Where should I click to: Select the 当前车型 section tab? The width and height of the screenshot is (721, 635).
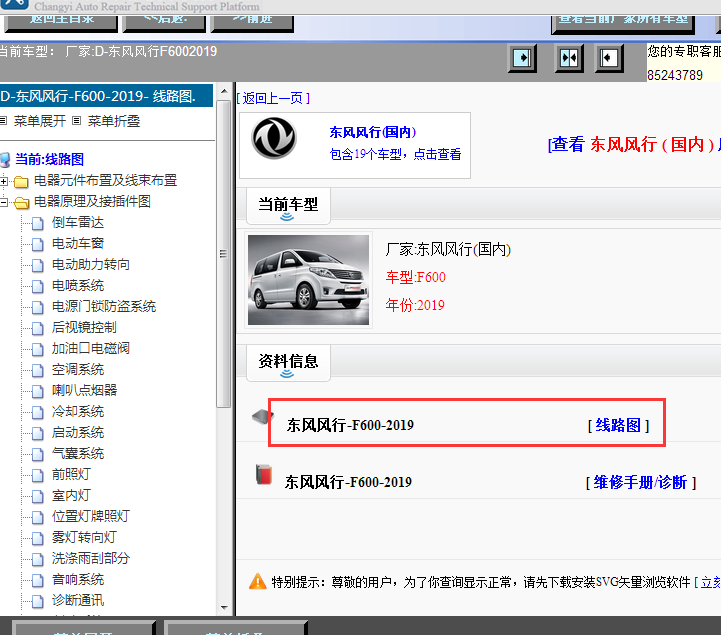tap(288, 206)
